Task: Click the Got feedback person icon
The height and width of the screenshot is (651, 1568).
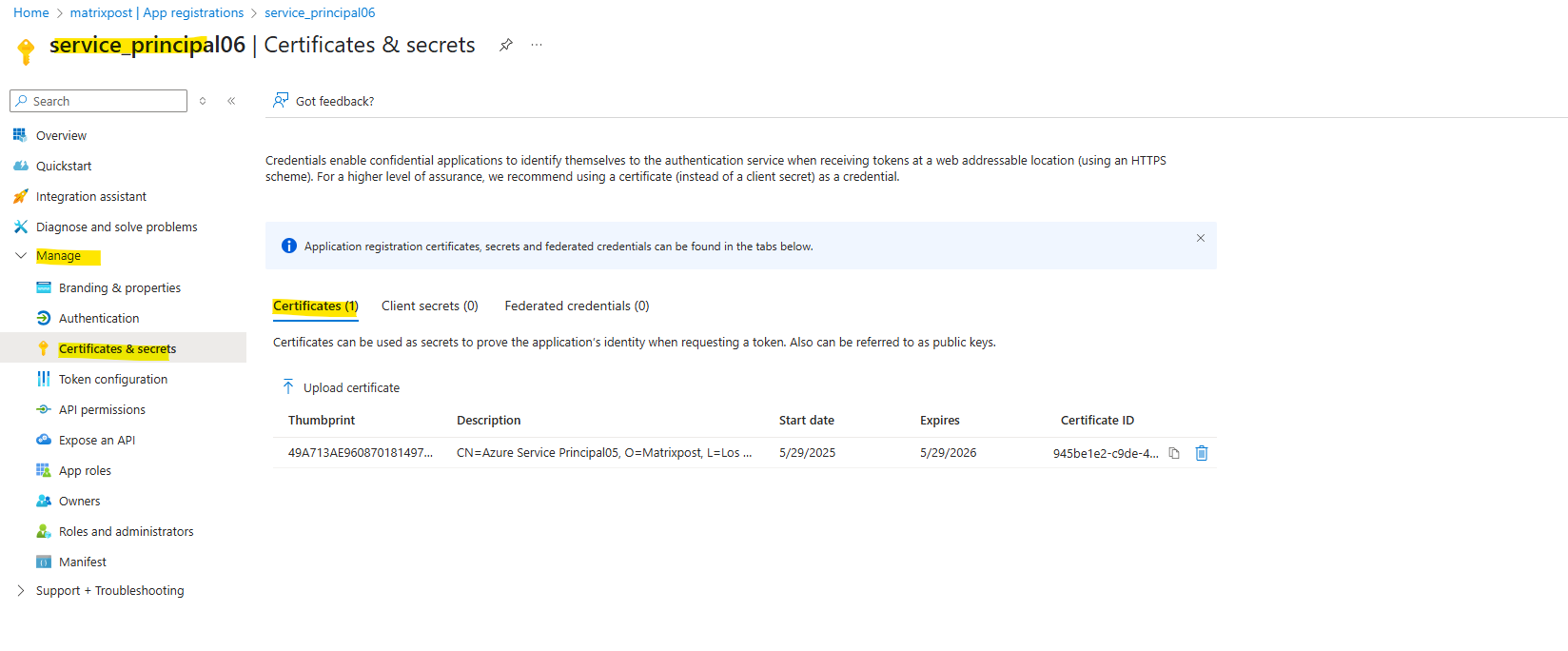Action: (281, 100)
